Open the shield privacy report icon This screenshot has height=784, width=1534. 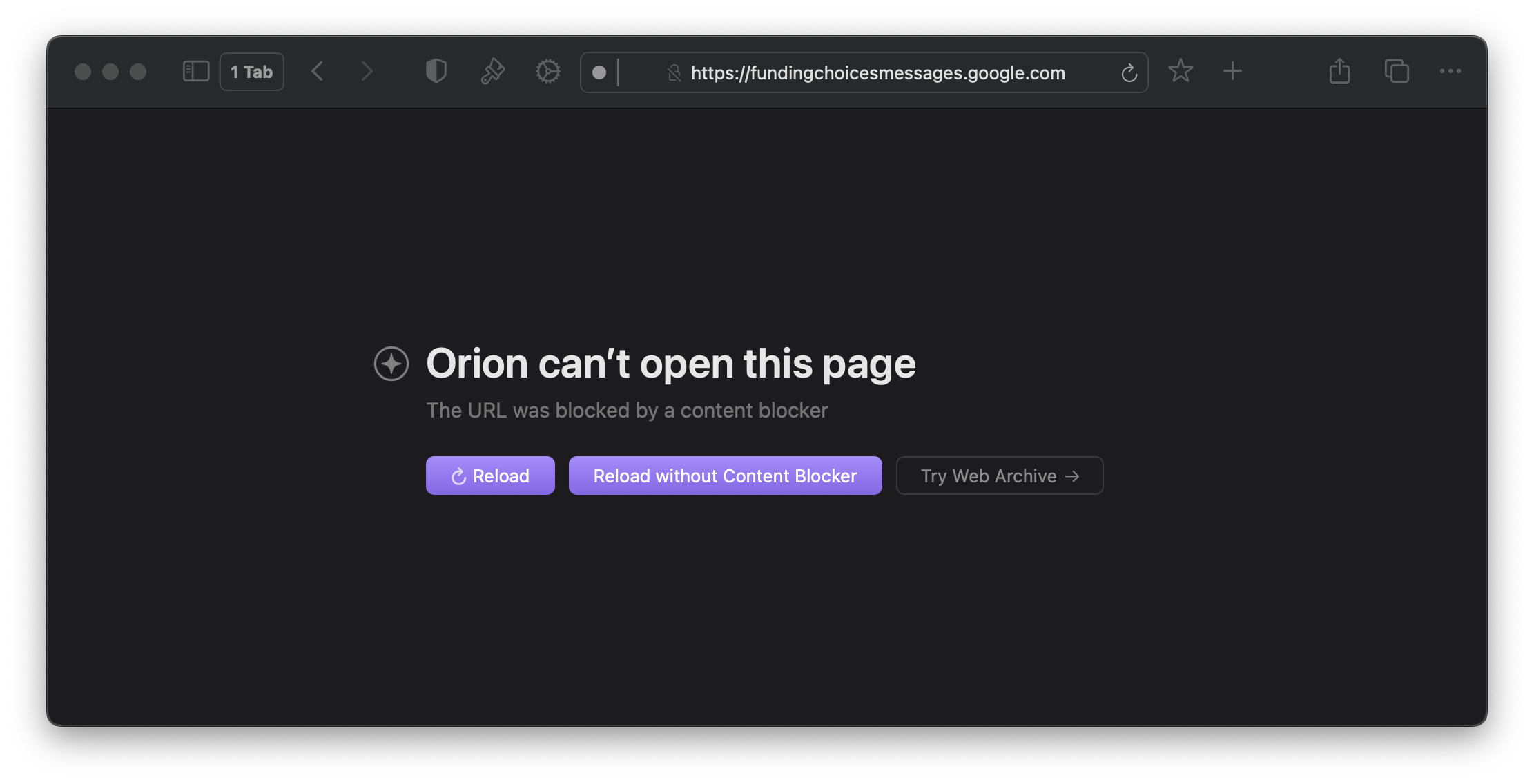click(436, 71)
